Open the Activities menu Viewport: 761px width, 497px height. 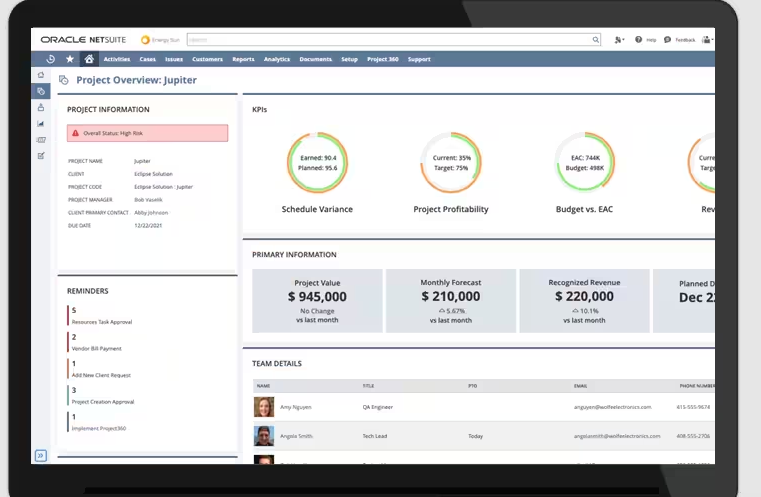tap(117, 59)
